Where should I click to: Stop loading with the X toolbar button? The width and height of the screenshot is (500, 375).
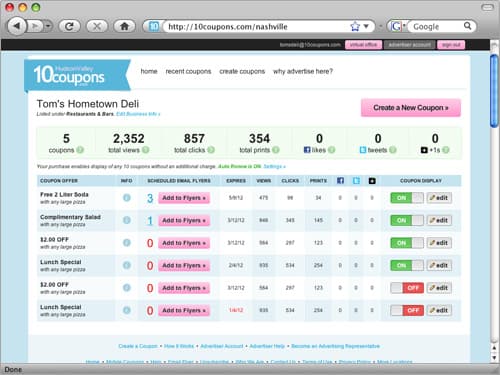pyautogui.click(x=97, y=26)
